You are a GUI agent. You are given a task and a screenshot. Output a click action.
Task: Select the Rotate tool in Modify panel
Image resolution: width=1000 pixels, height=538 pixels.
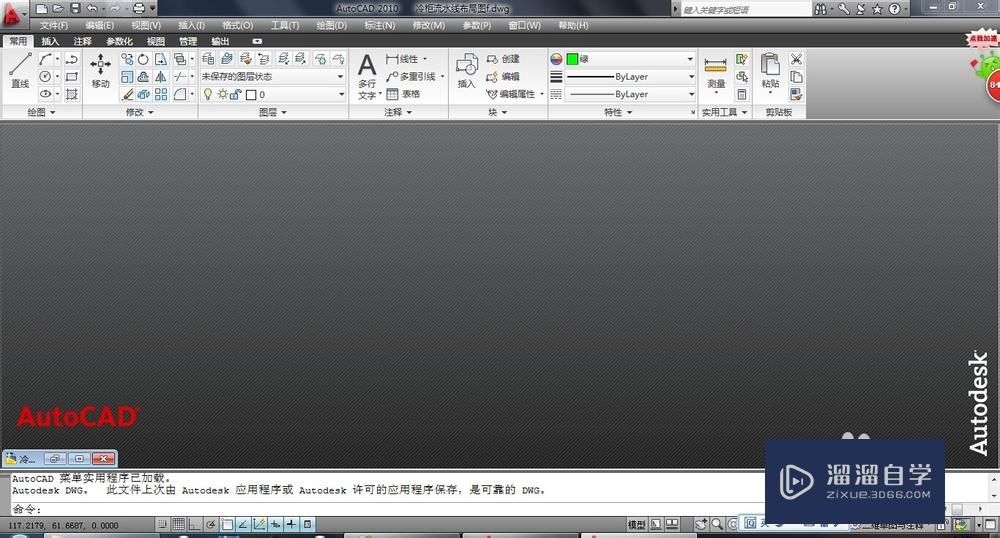pyautogui.click(x=143, y=59)
